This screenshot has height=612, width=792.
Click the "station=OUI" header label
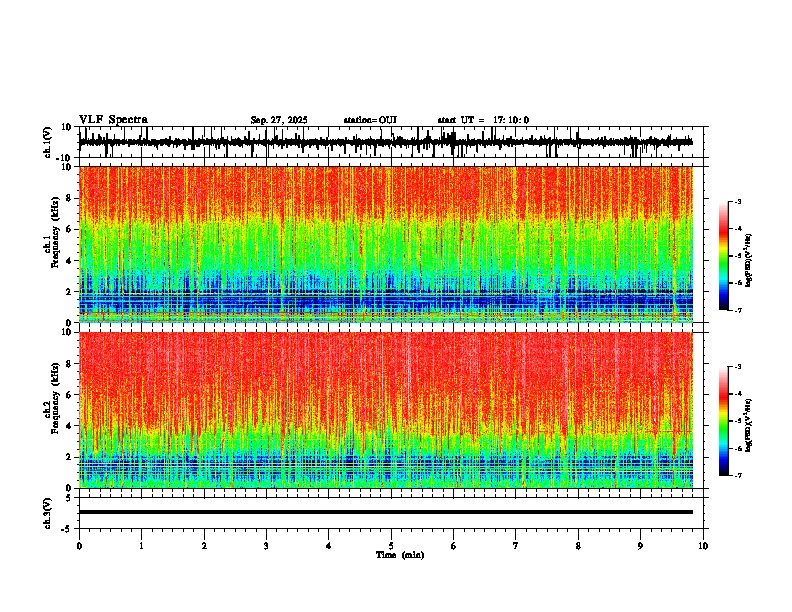pyautogui.click(x=370, y=120)
